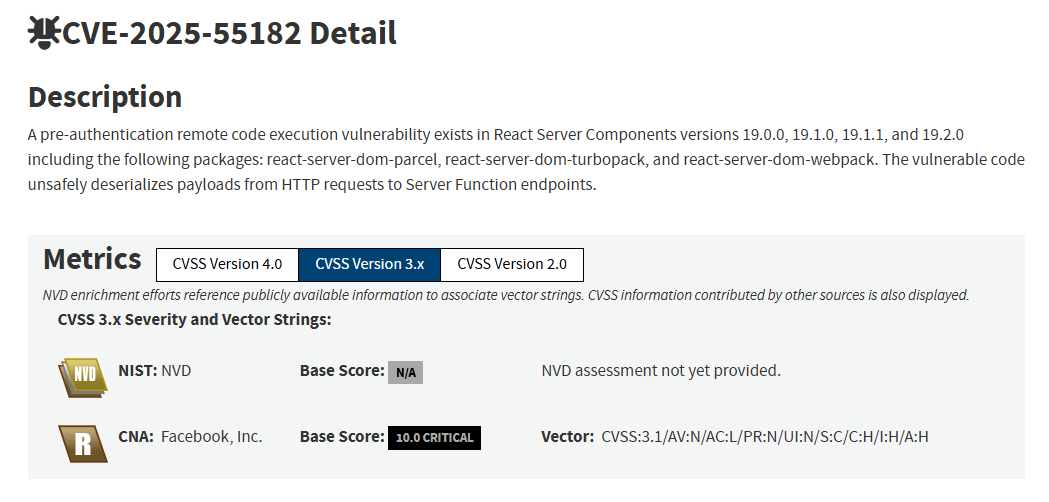Click the Base Score label in NIST row

(x=342, y=371)
